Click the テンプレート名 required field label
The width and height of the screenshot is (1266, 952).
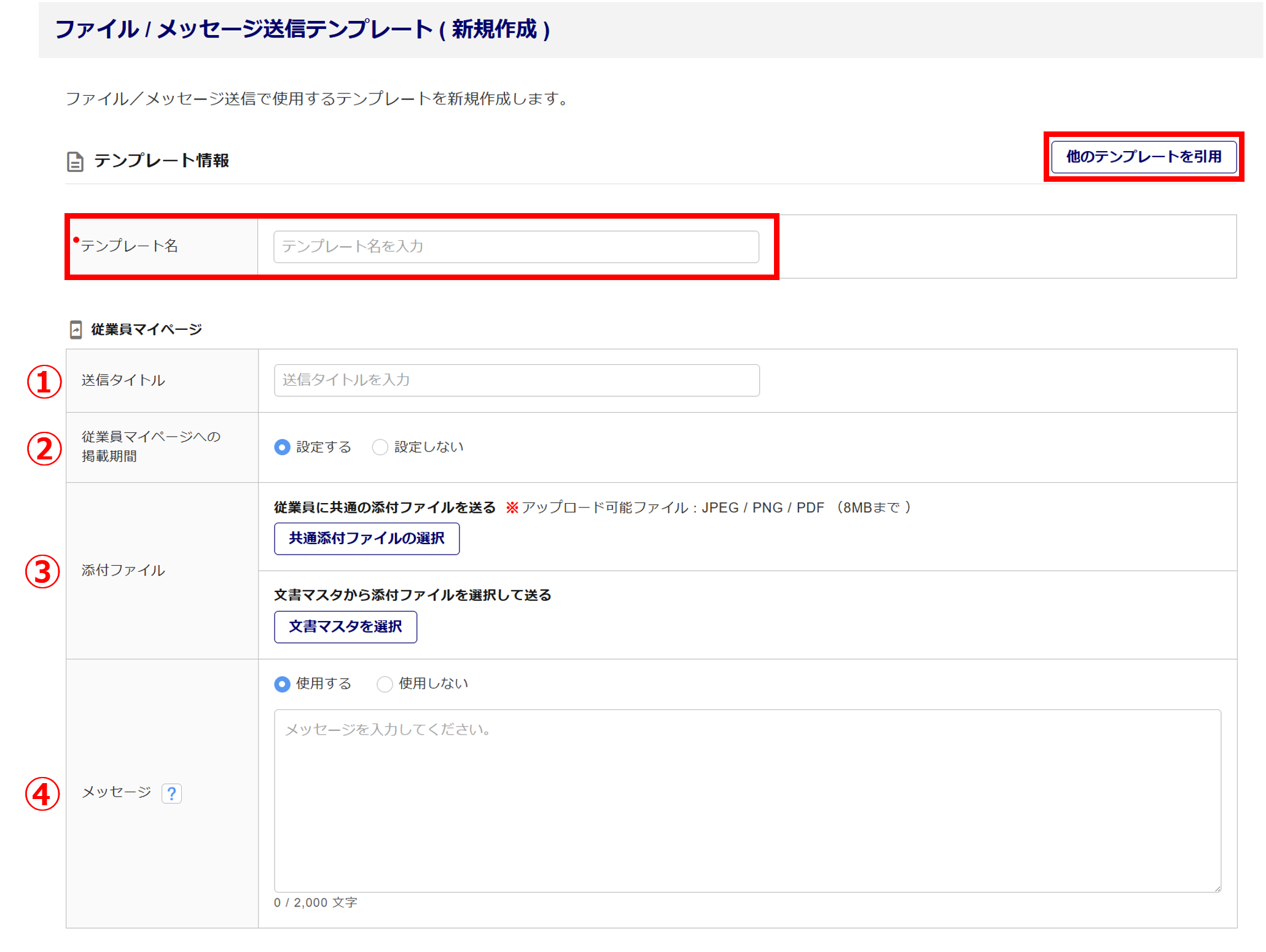[130, 246]
